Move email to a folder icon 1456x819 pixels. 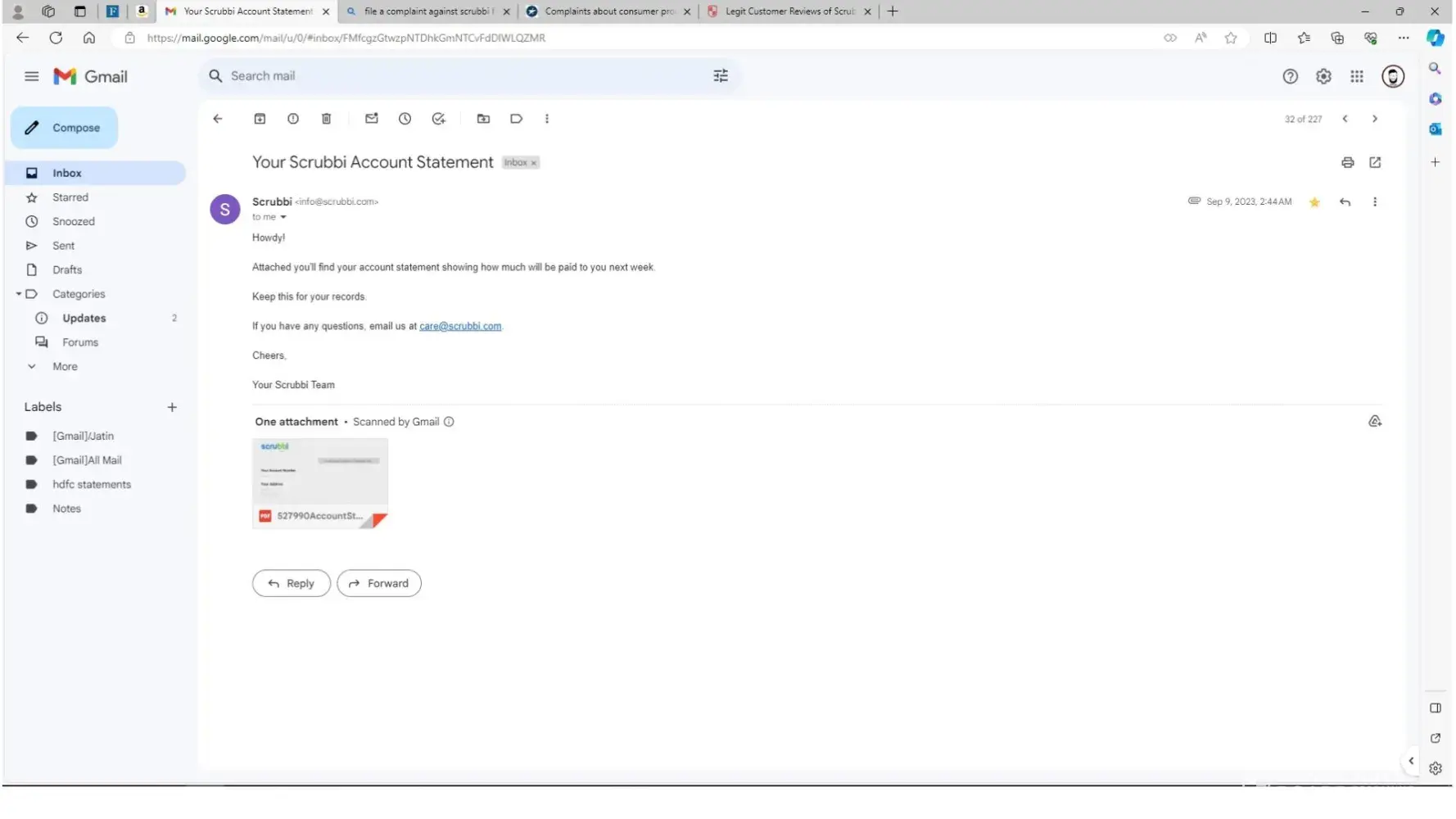[483, 119]
